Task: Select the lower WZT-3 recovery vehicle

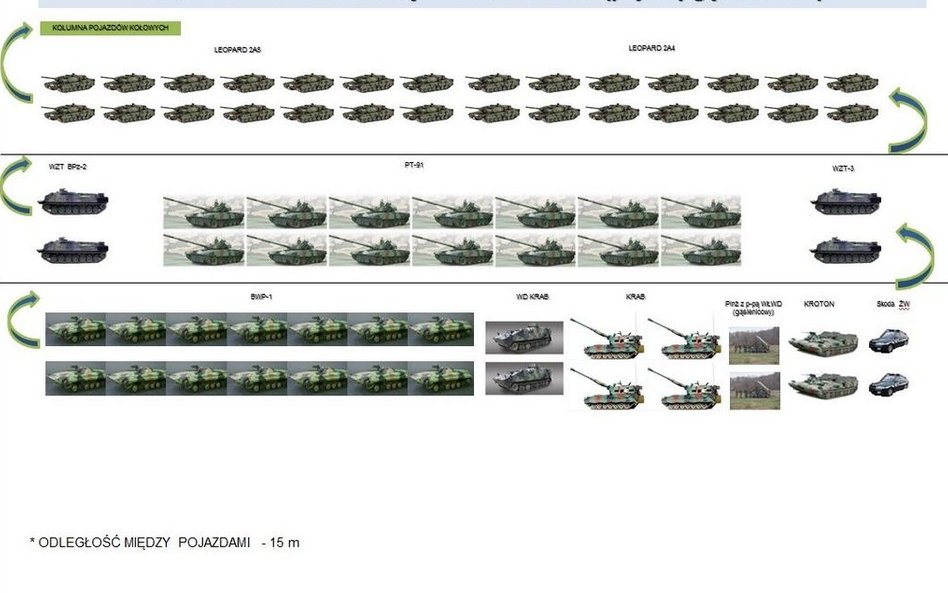Action: click(x=846, y=249)
